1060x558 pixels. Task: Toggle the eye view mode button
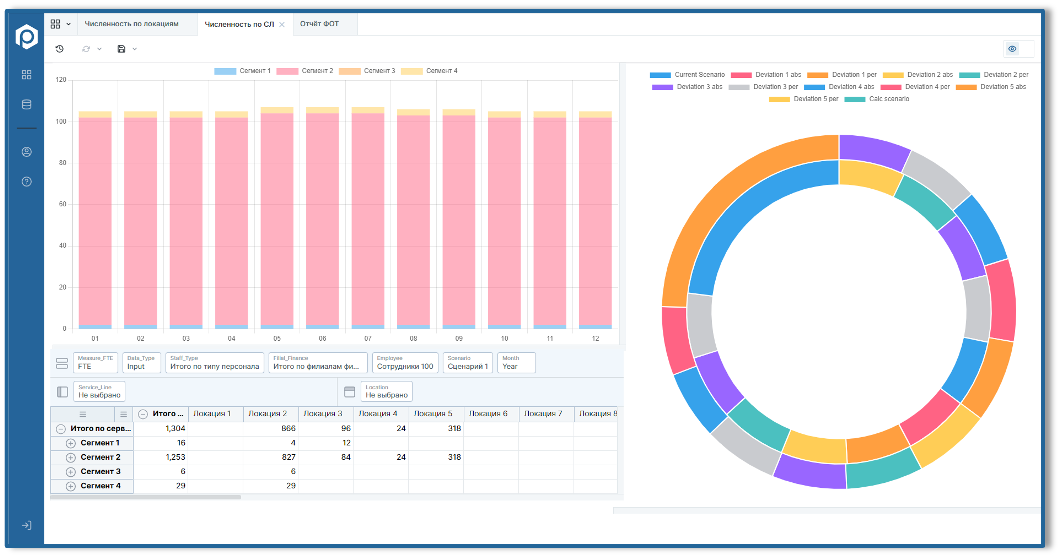(1012, 49)
